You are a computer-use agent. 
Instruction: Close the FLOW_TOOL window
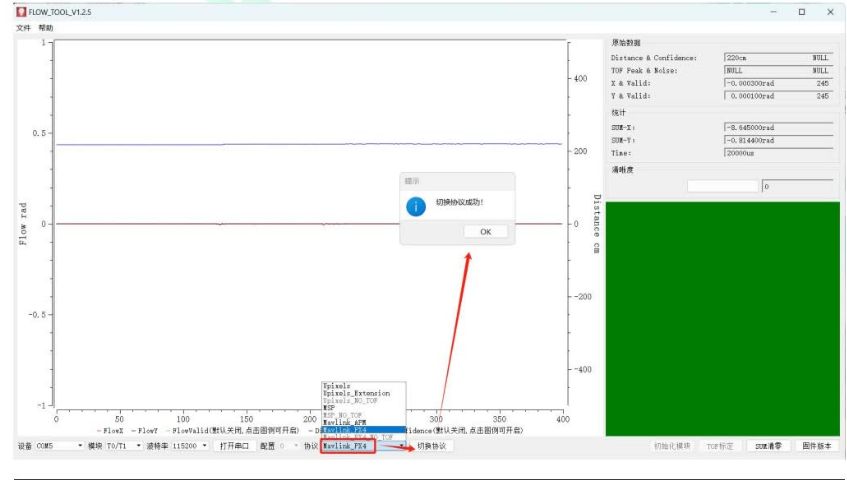(830, 12)
